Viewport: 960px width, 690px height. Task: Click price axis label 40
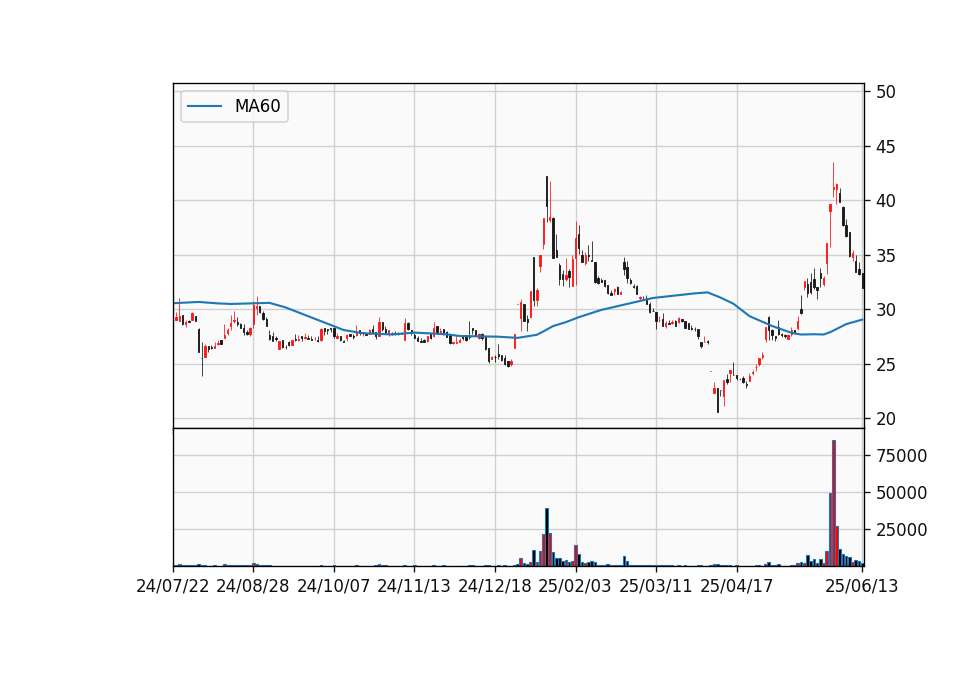tap(885, 201)
